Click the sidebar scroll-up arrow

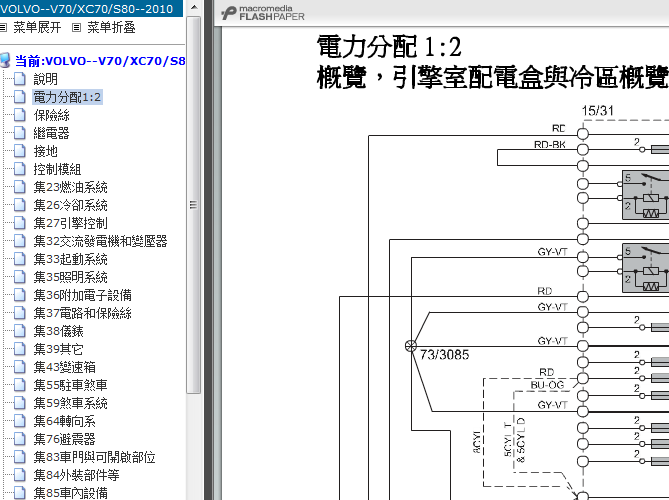coord(194,7)
